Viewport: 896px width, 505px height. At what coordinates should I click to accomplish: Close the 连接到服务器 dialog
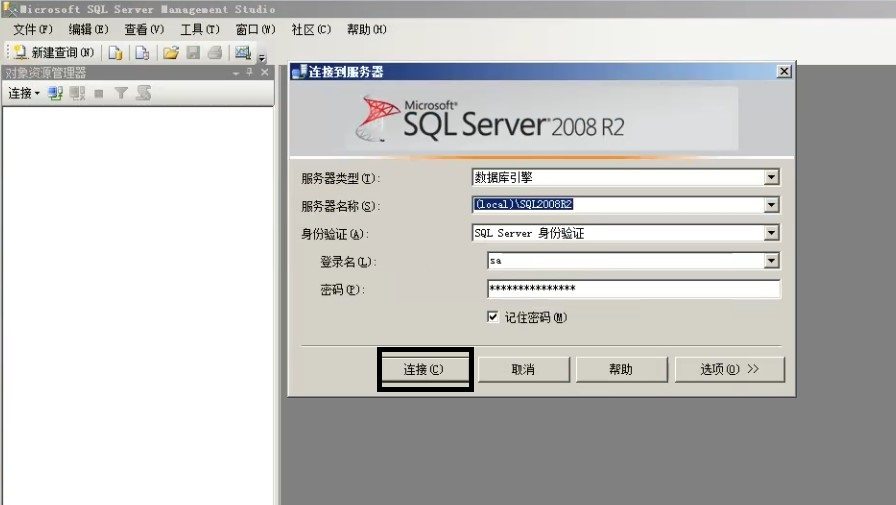(x=784, y=71)
